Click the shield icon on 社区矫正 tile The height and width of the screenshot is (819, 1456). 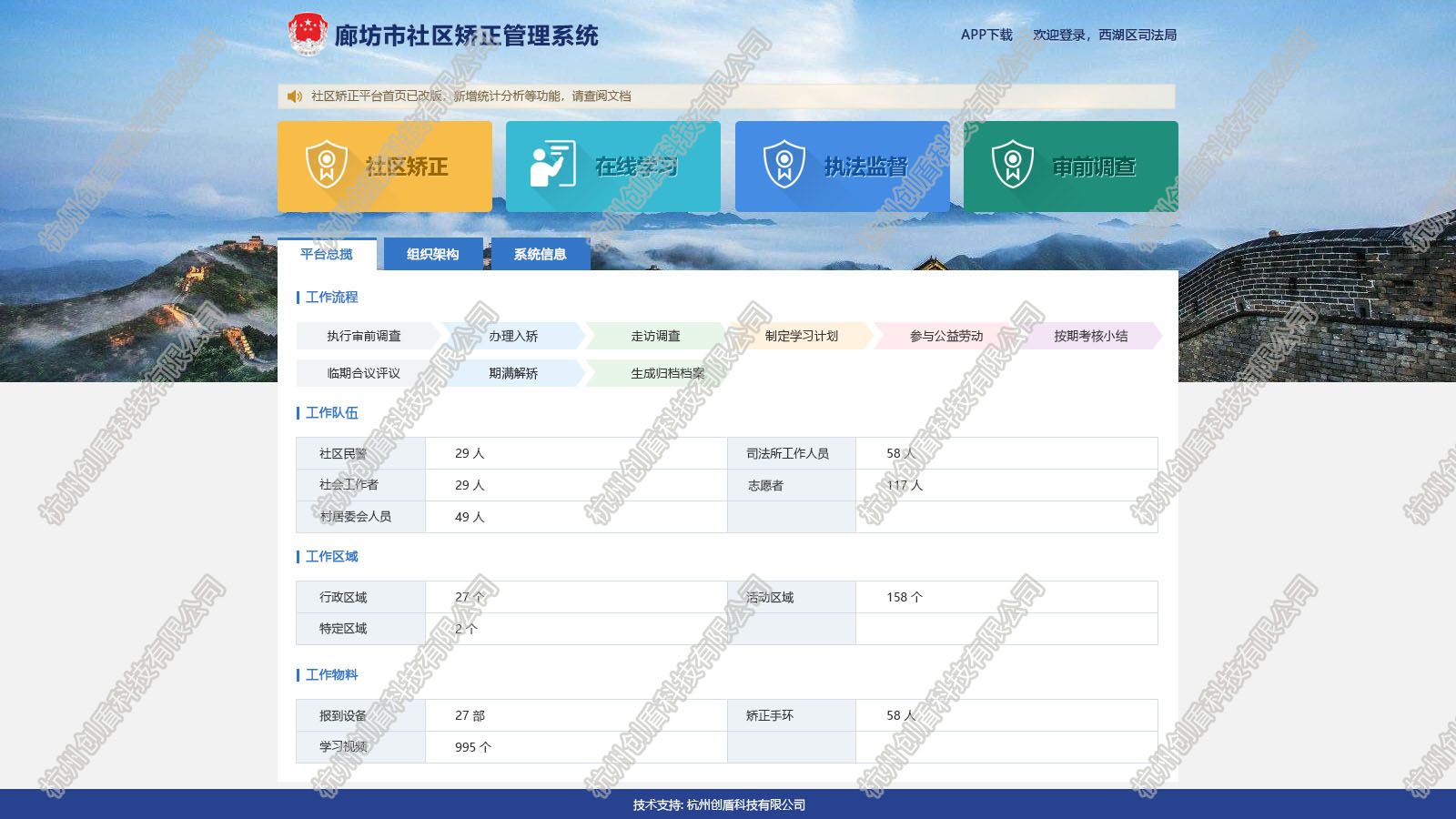pos(327,165)
